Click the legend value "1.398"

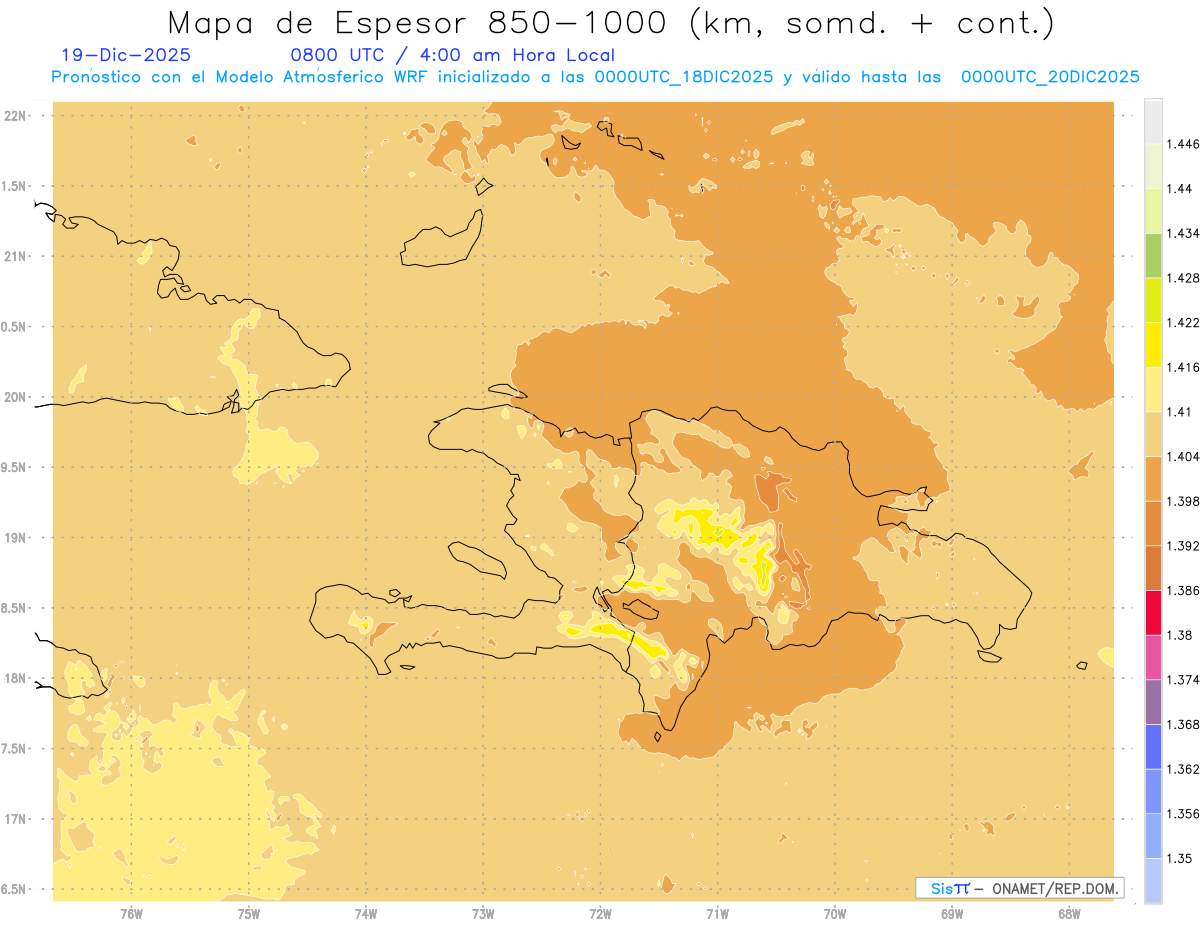(x=1183, y=501)
